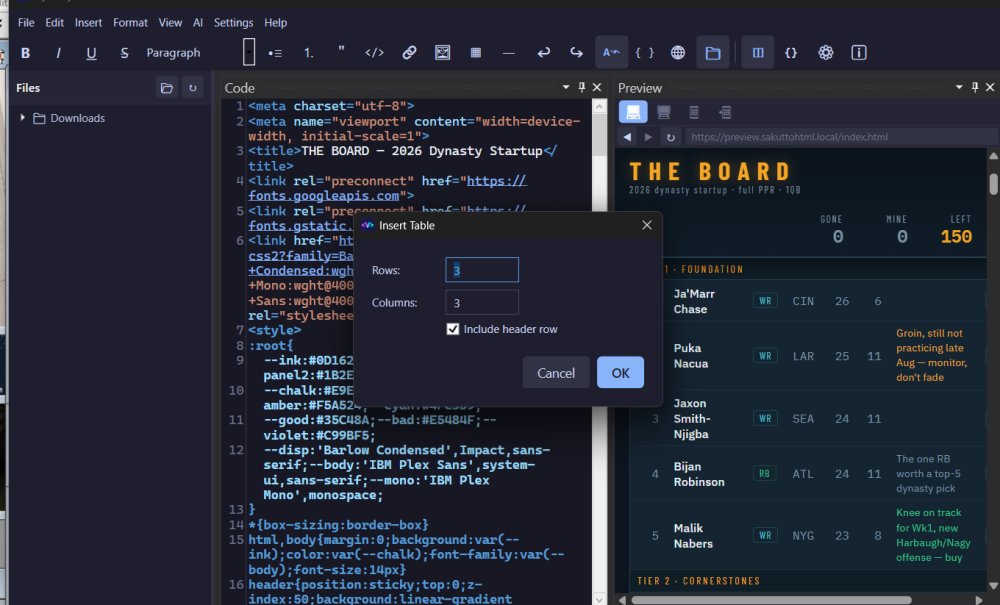Viewport: 1000px width, 605px height.
Task: Confirm the table with OK
Action: point(620,372)
